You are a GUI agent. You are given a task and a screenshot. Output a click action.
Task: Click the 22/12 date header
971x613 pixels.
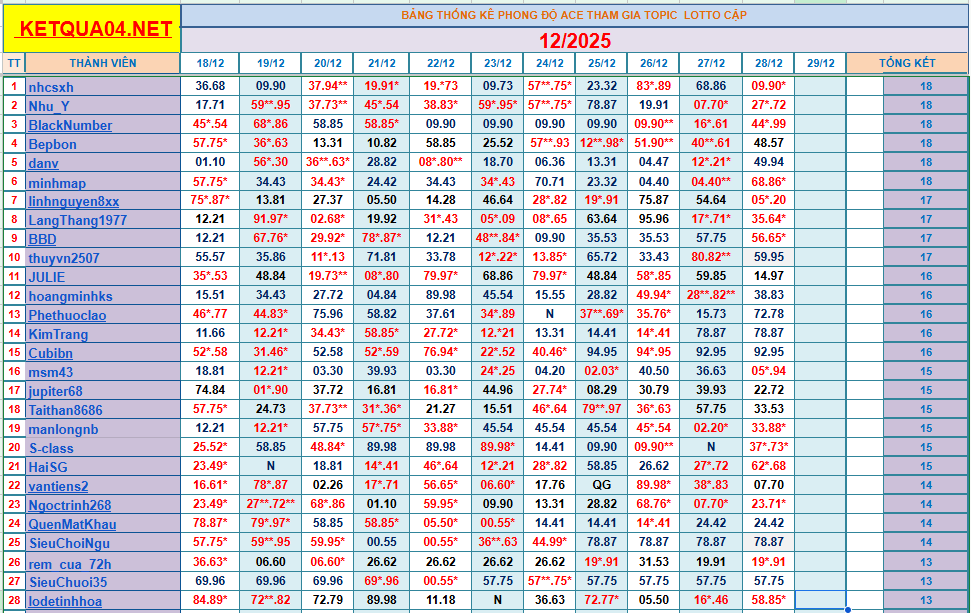pos(441,63)
